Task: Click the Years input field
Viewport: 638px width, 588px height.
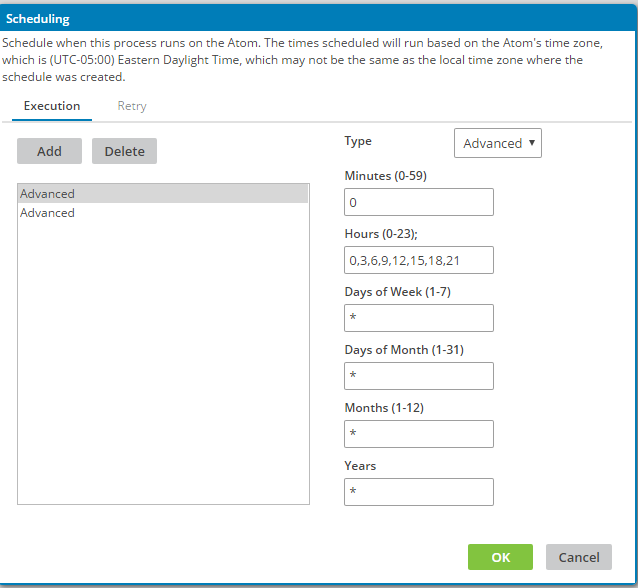Action: (419, 492)
